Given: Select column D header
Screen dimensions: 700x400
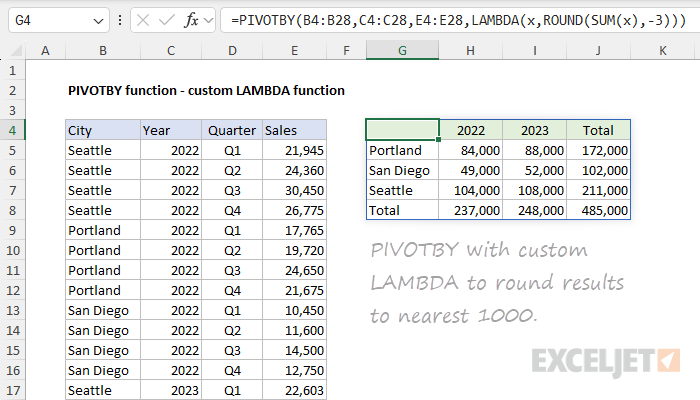Looking at the screenshot, I should click(232, 50).
